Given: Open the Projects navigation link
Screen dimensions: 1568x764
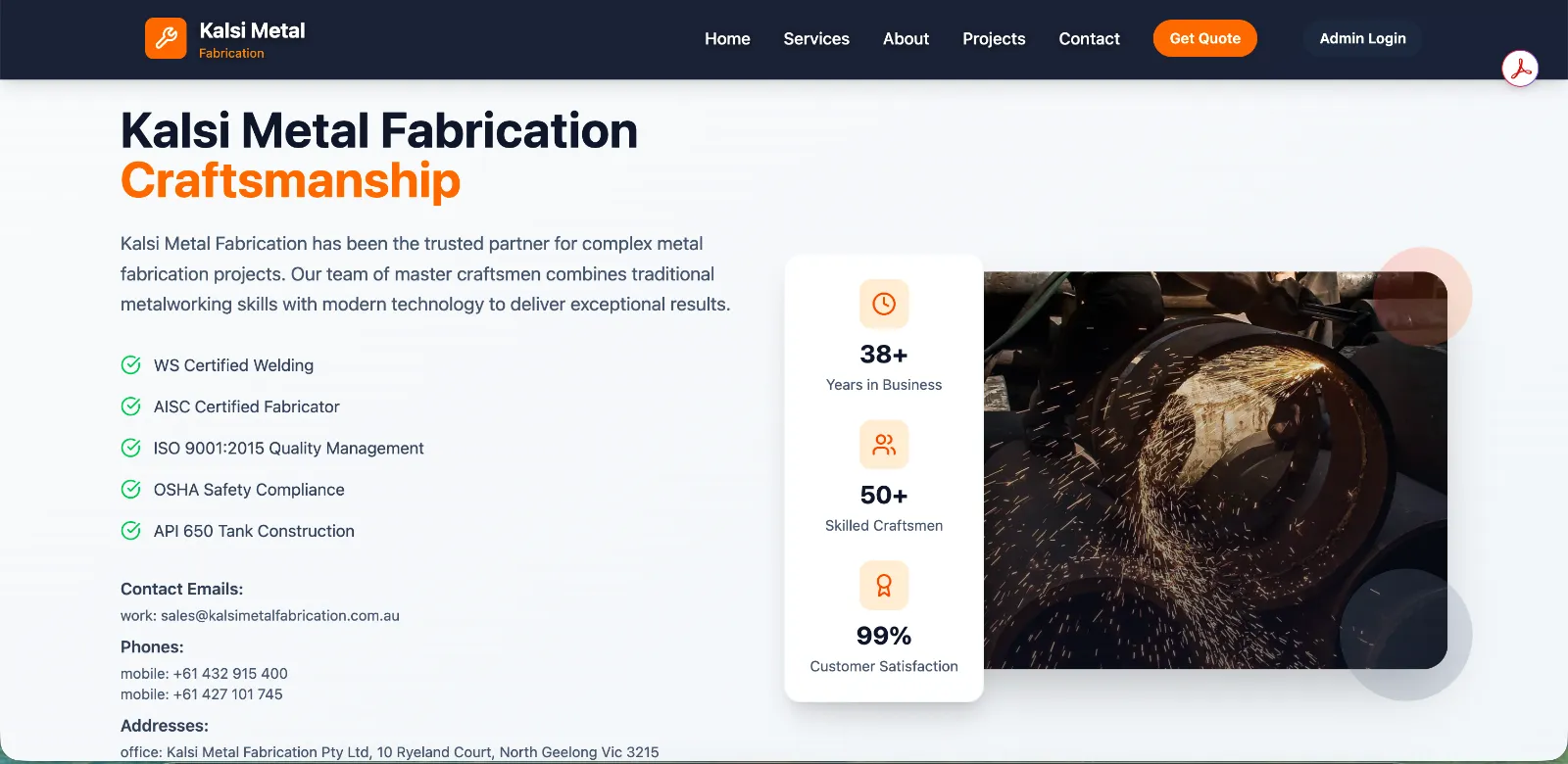Looking at the screenshot, I should [994, 39].
